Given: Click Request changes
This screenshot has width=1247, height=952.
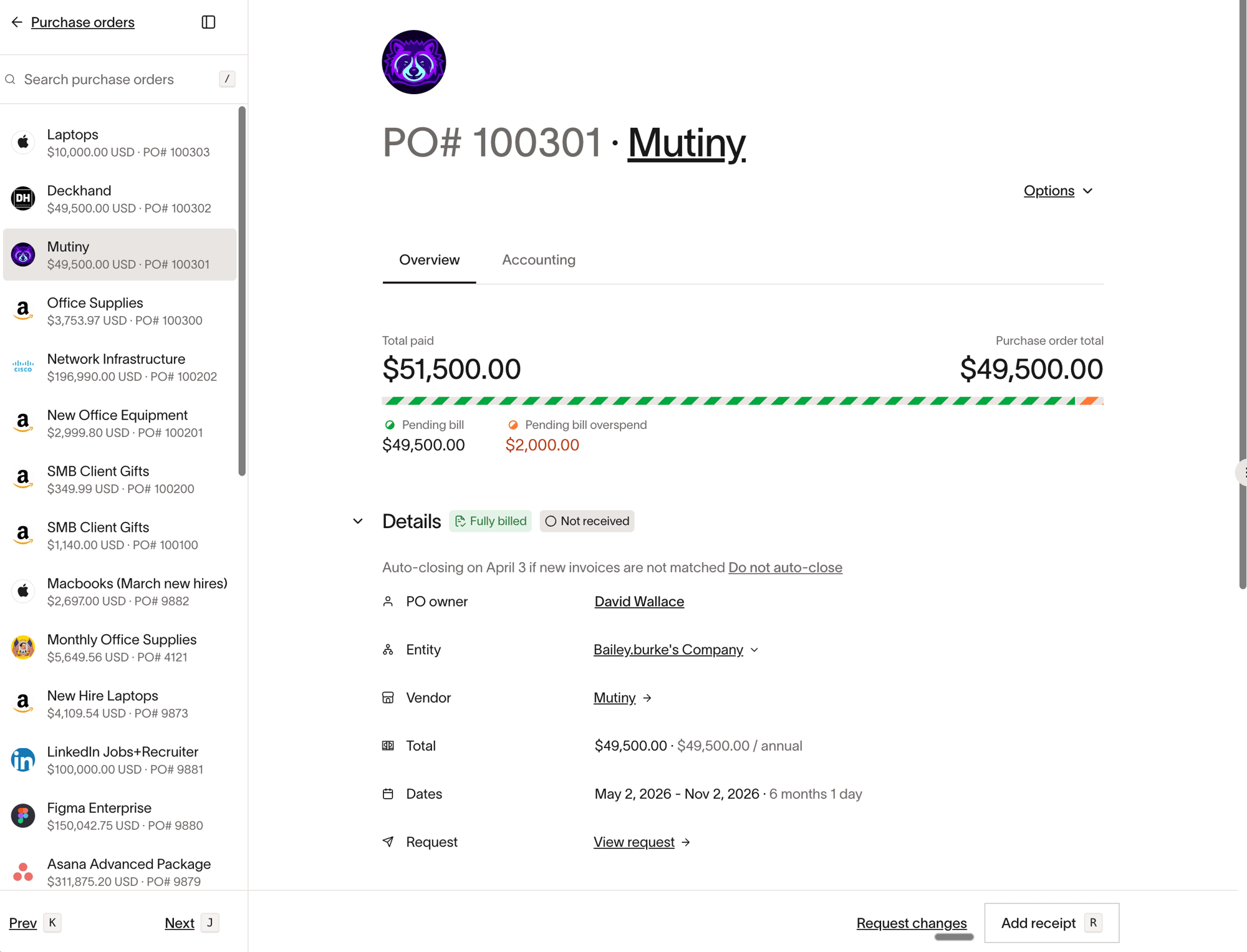Looking at the screenshot, I should (x=912, y=923).
